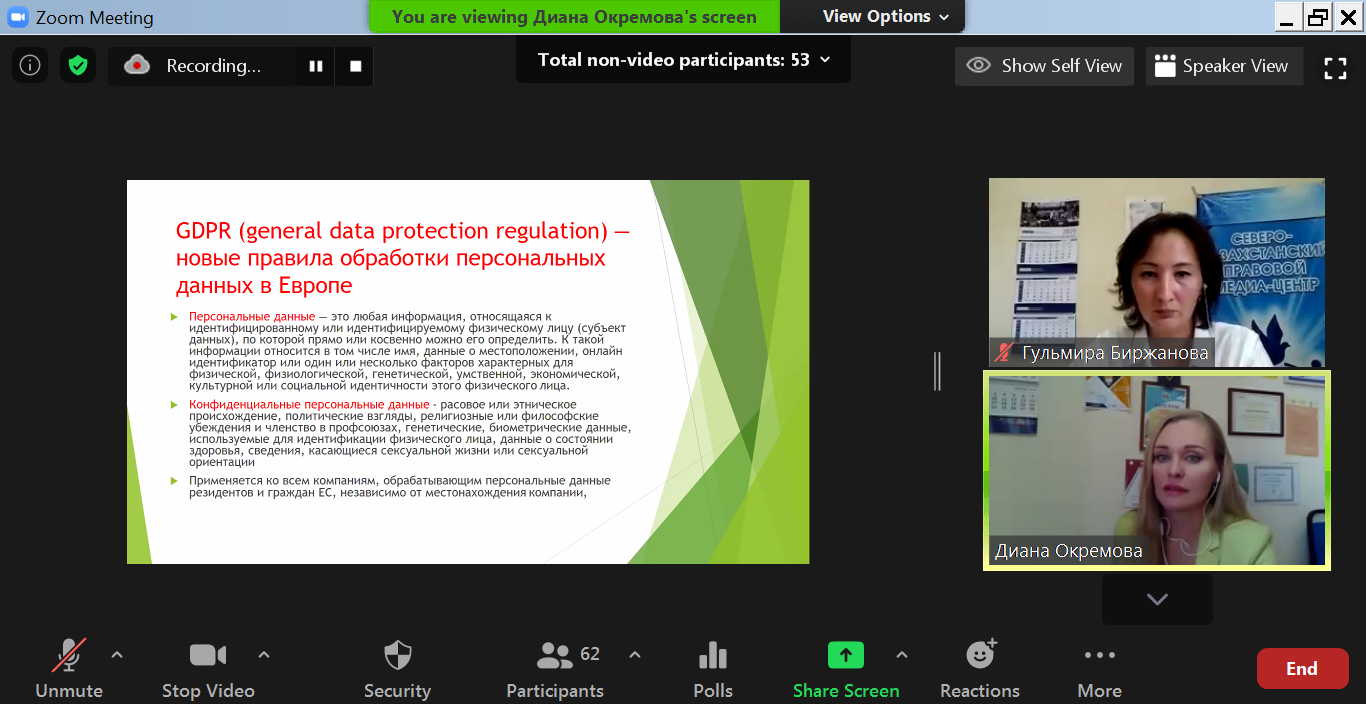
Task: Expand video options arrow beside Stop Video
Action: pyautogui.click(x=264, y=655)
